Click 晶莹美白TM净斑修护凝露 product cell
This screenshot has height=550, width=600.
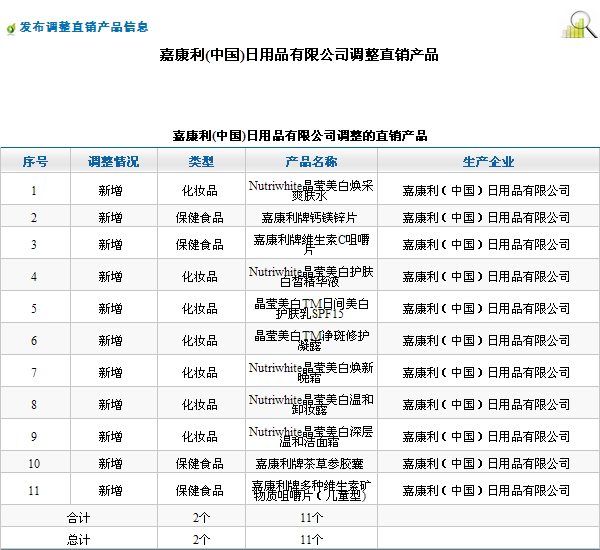[310, 340]
